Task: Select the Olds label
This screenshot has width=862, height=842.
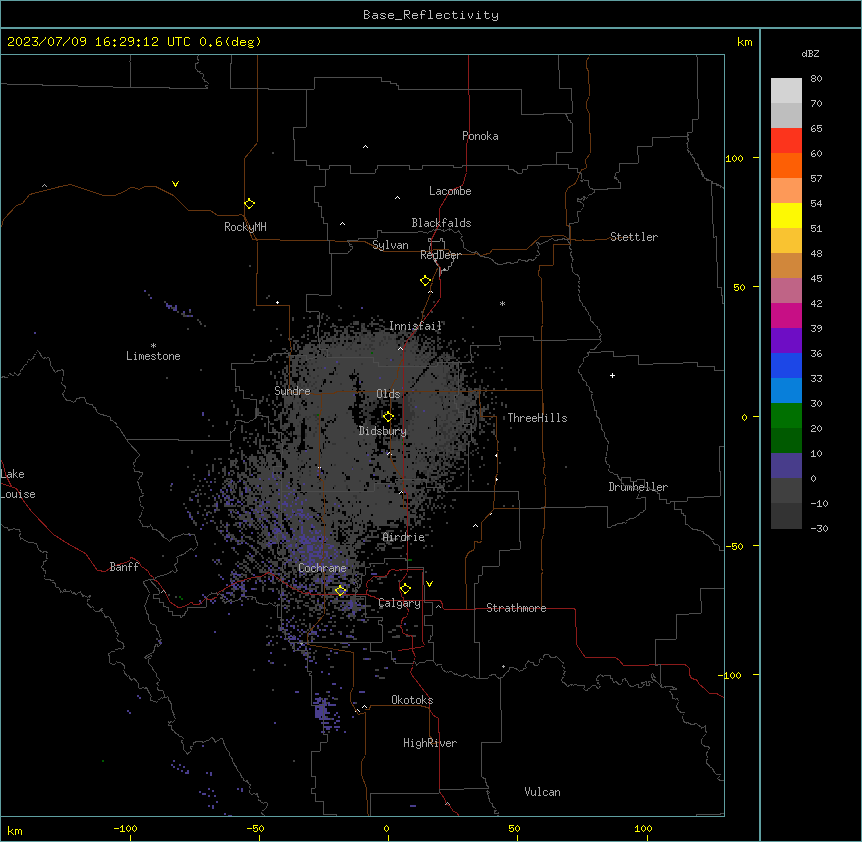Action: [388, 394]
